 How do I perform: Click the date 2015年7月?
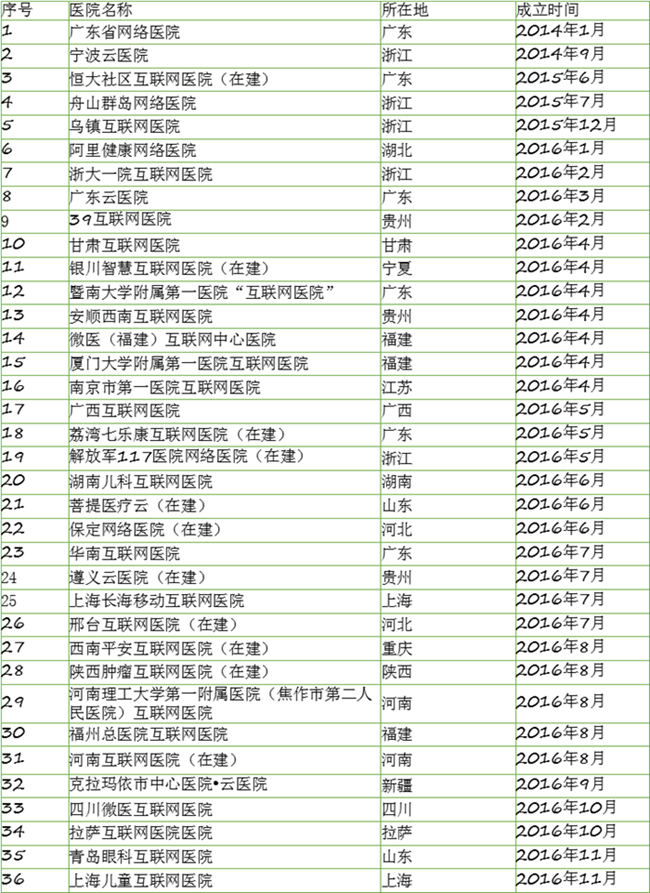(x=560, y=101)
